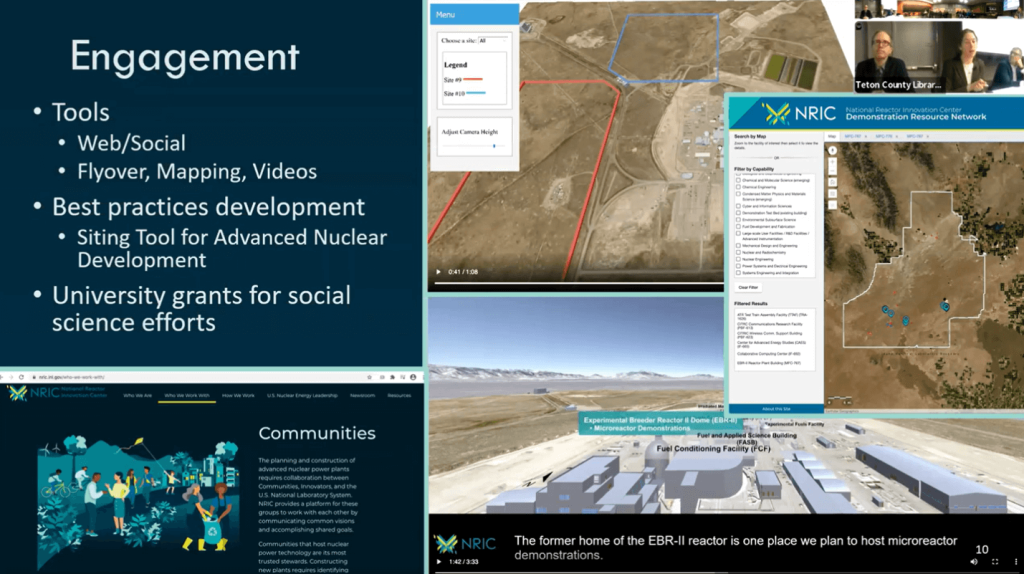
Task: Check Power Systems and Electrical Engineering filter
Action: (x=739, y=266)
